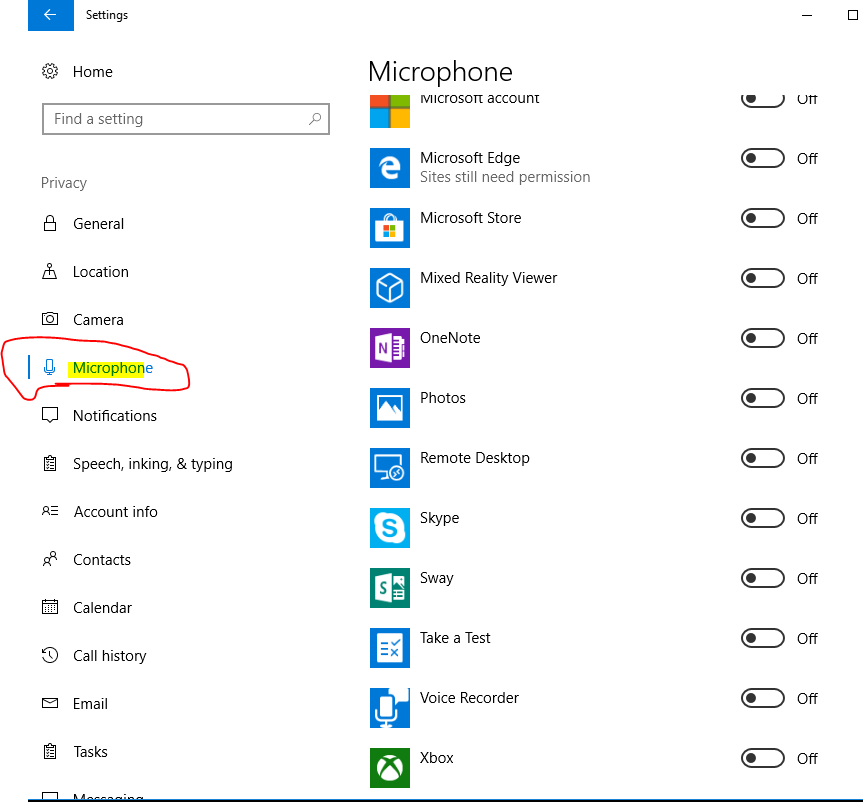This screenshot has height=802, width=863.
Task: Click the Notifications speech bubble icon
Action: click(50, 415)
